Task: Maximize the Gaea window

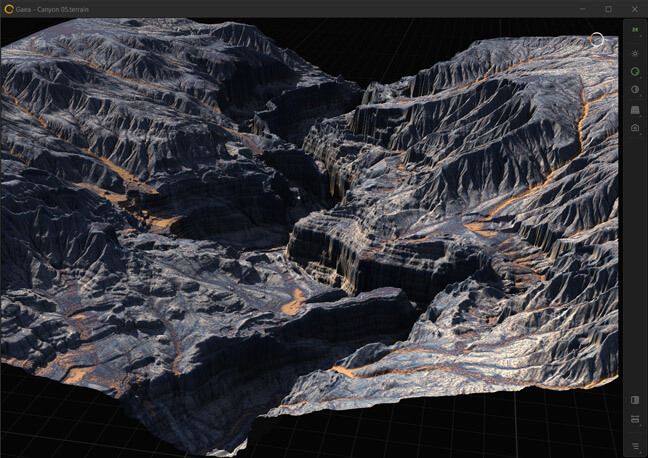Action: [608, 9]
